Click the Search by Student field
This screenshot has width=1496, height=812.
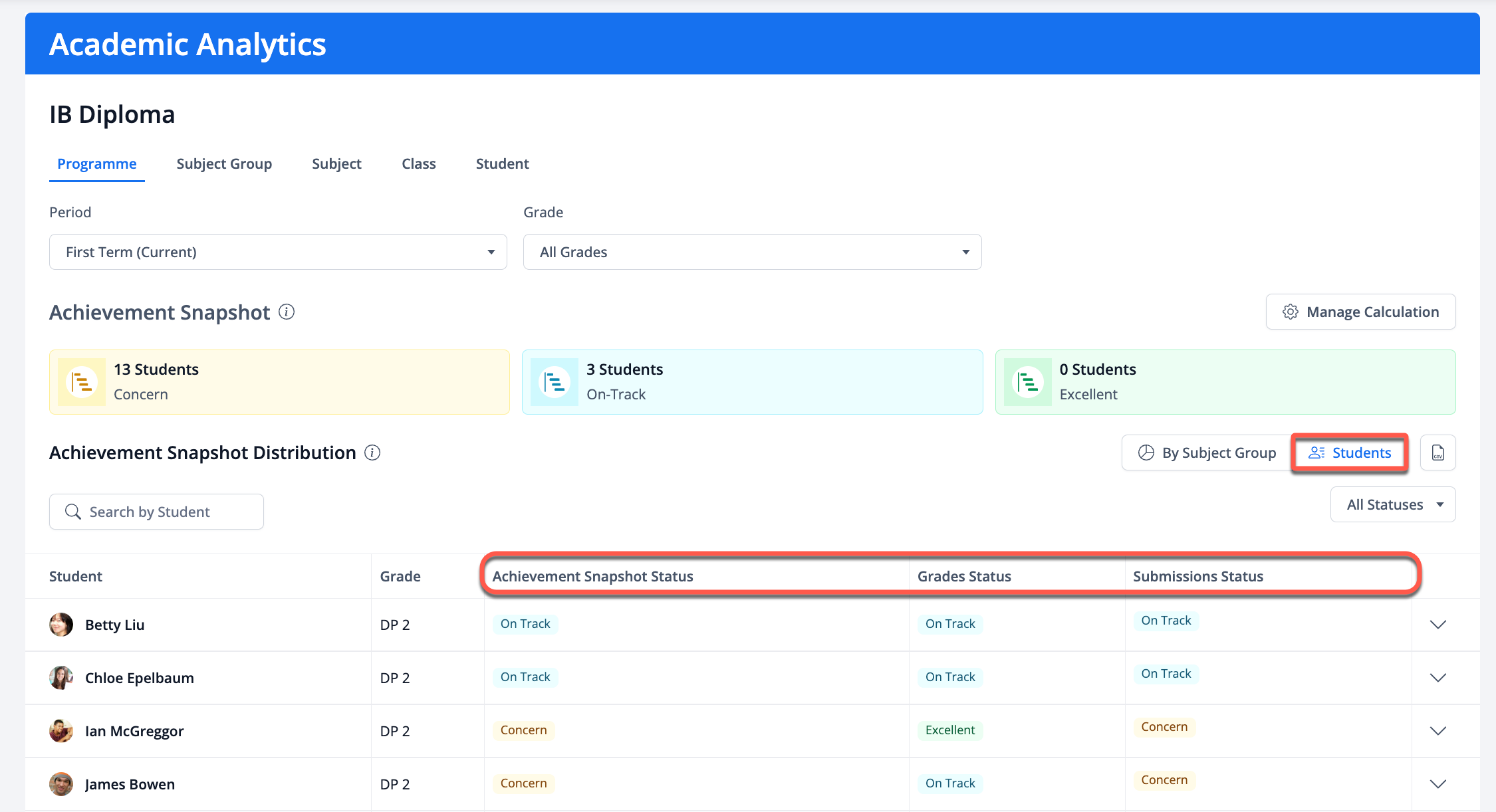(156, 512)
